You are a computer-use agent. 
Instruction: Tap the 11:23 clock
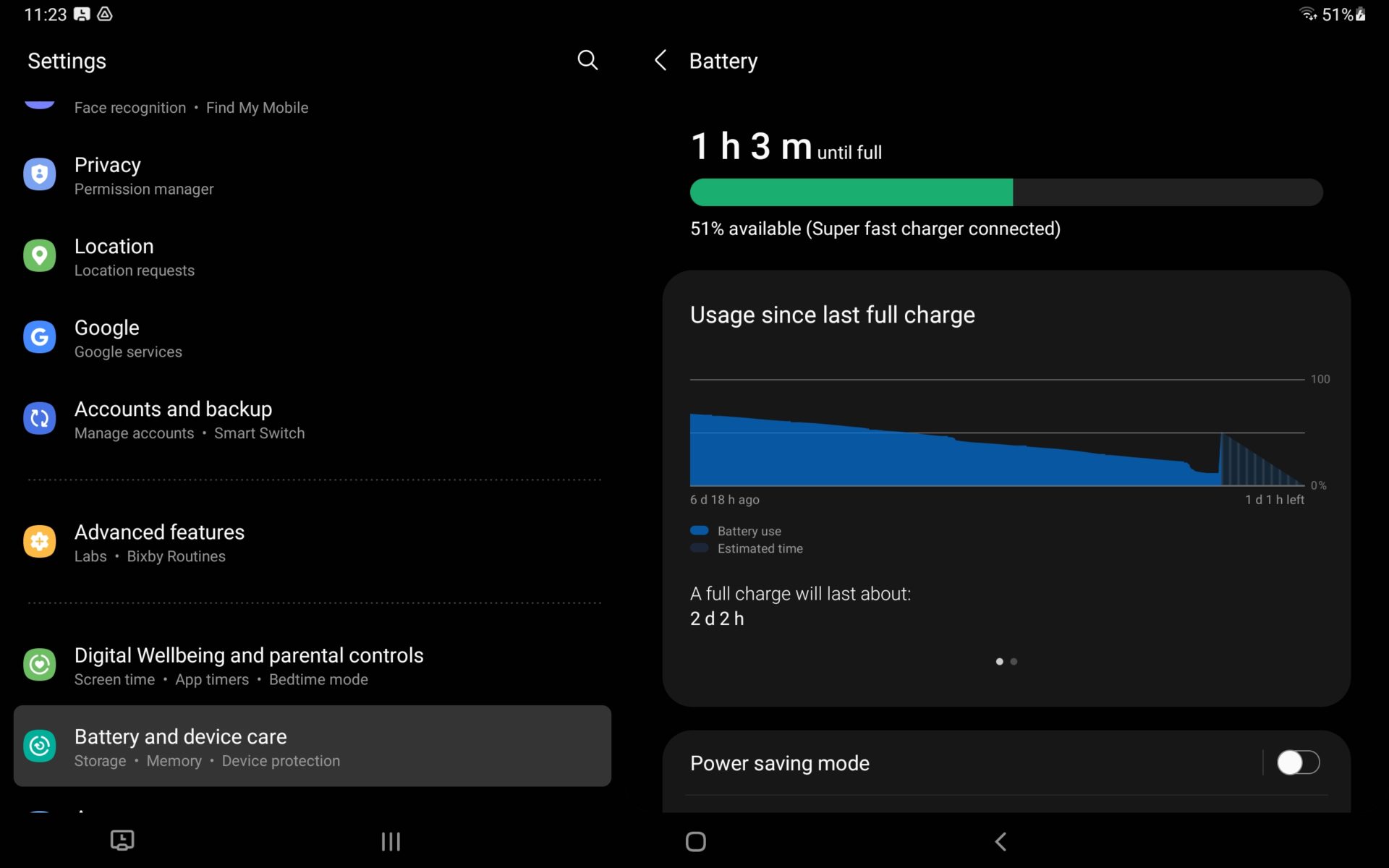click(x=45, y=14)
